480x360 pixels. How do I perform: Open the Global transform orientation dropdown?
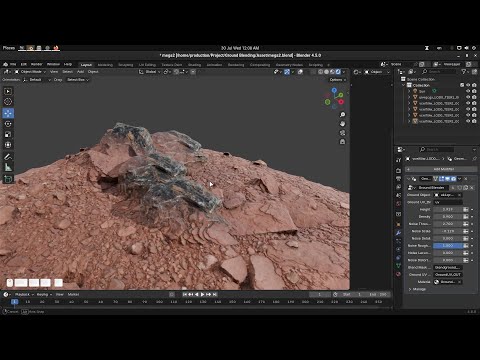point(150,72)
